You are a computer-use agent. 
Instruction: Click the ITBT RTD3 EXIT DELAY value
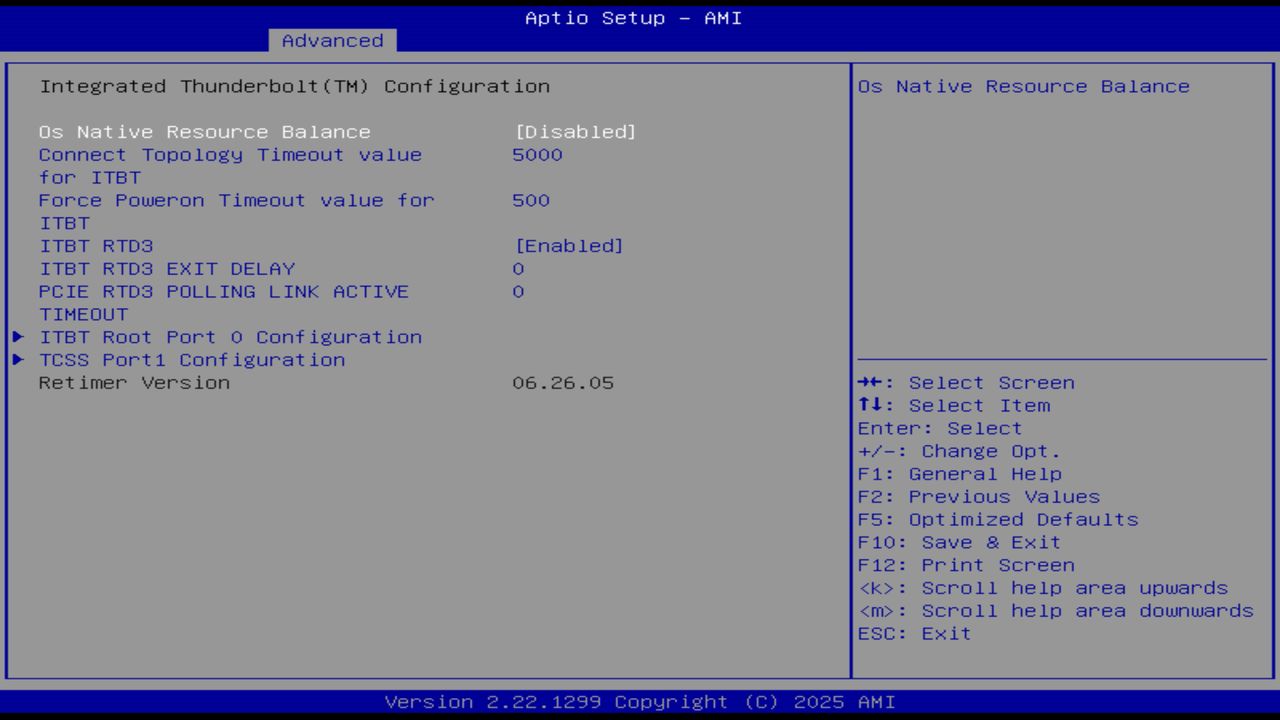point(518,268)
